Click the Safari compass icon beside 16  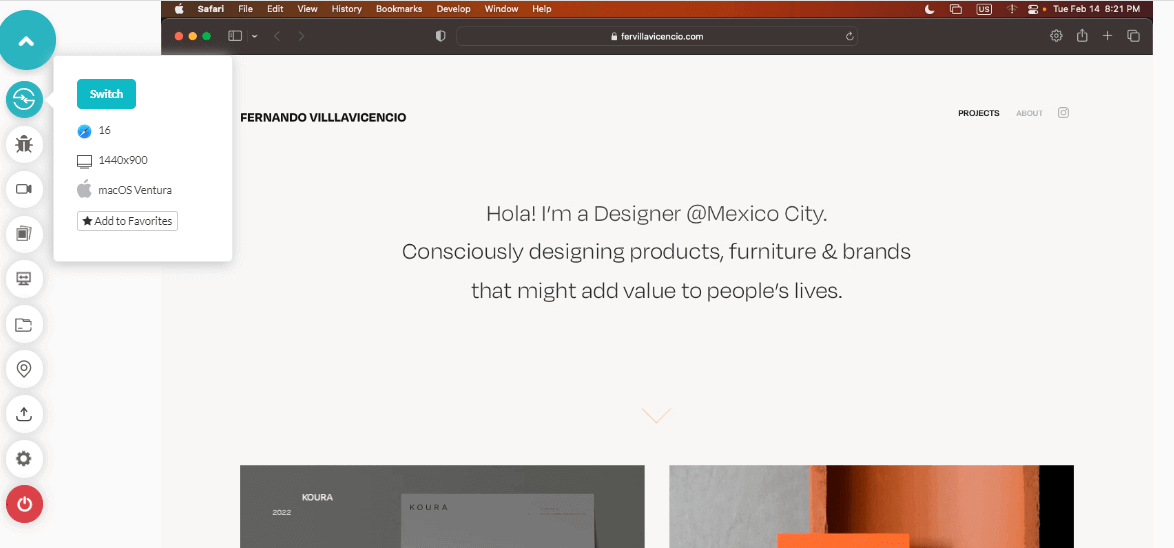(84, 131)
